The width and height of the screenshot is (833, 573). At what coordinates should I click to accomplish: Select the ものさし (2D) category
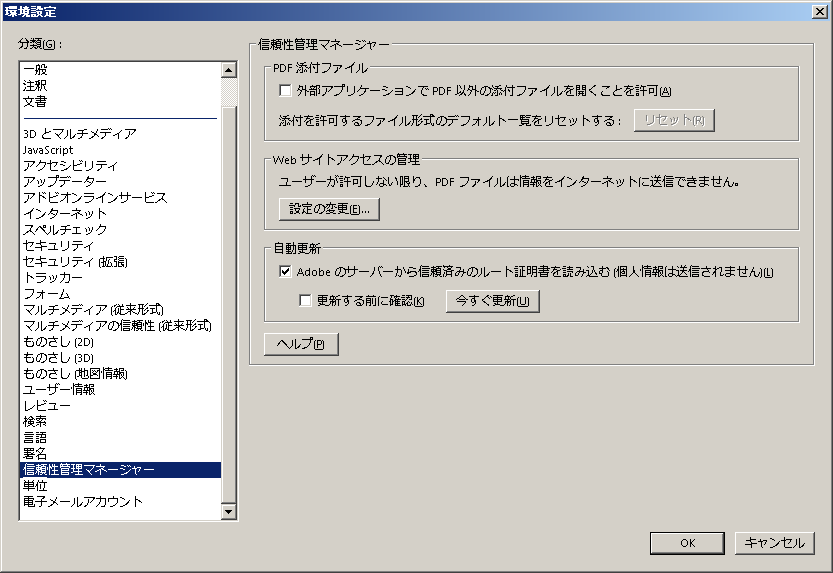(x=121, y=341)
